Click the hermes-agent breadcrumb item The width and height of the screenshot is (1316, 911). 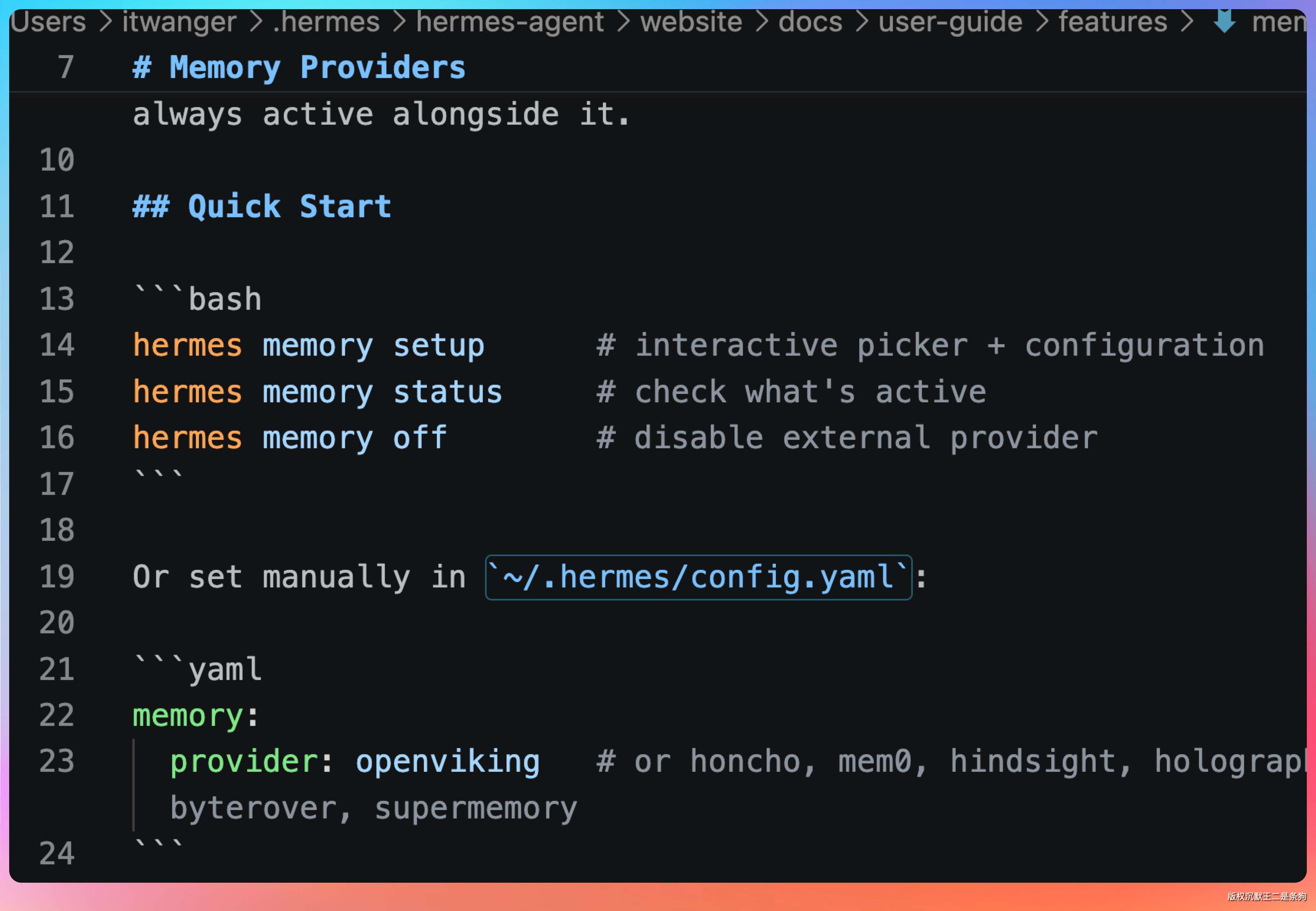[x=509, y=22]
